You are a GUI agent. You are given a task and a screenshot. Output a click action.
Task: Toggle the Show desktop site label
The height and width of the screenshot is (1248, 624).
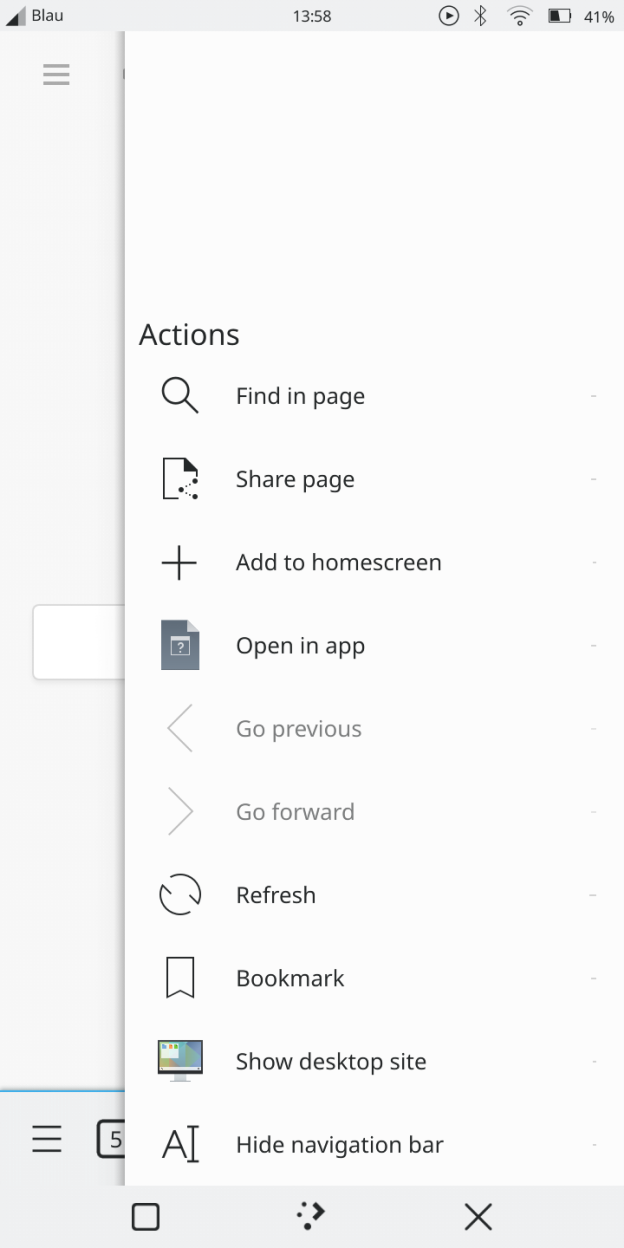tap(331, 1061)
